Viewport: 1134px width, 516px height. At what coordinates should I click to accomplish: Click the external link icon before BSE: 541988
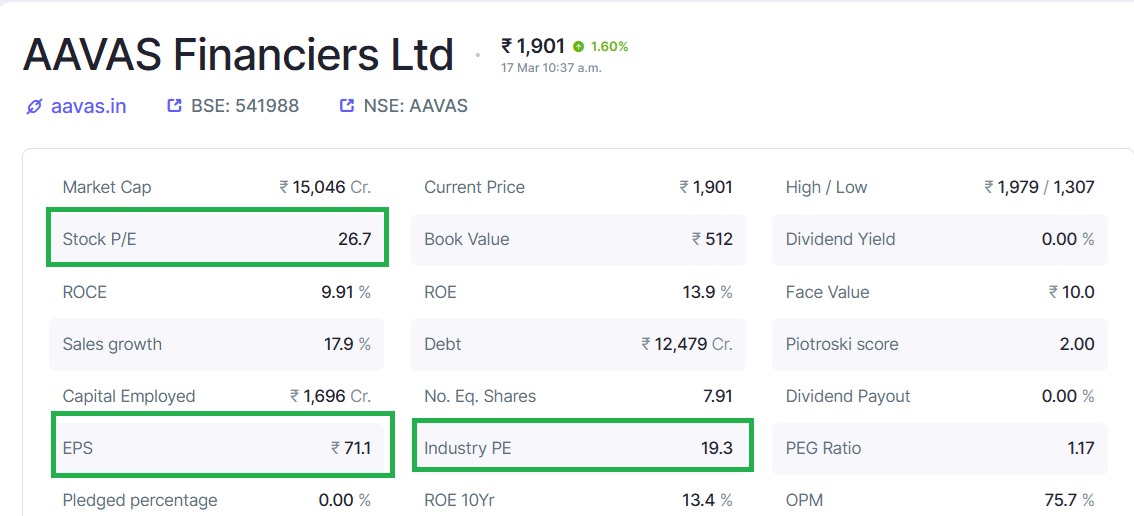tap(174, 106)
